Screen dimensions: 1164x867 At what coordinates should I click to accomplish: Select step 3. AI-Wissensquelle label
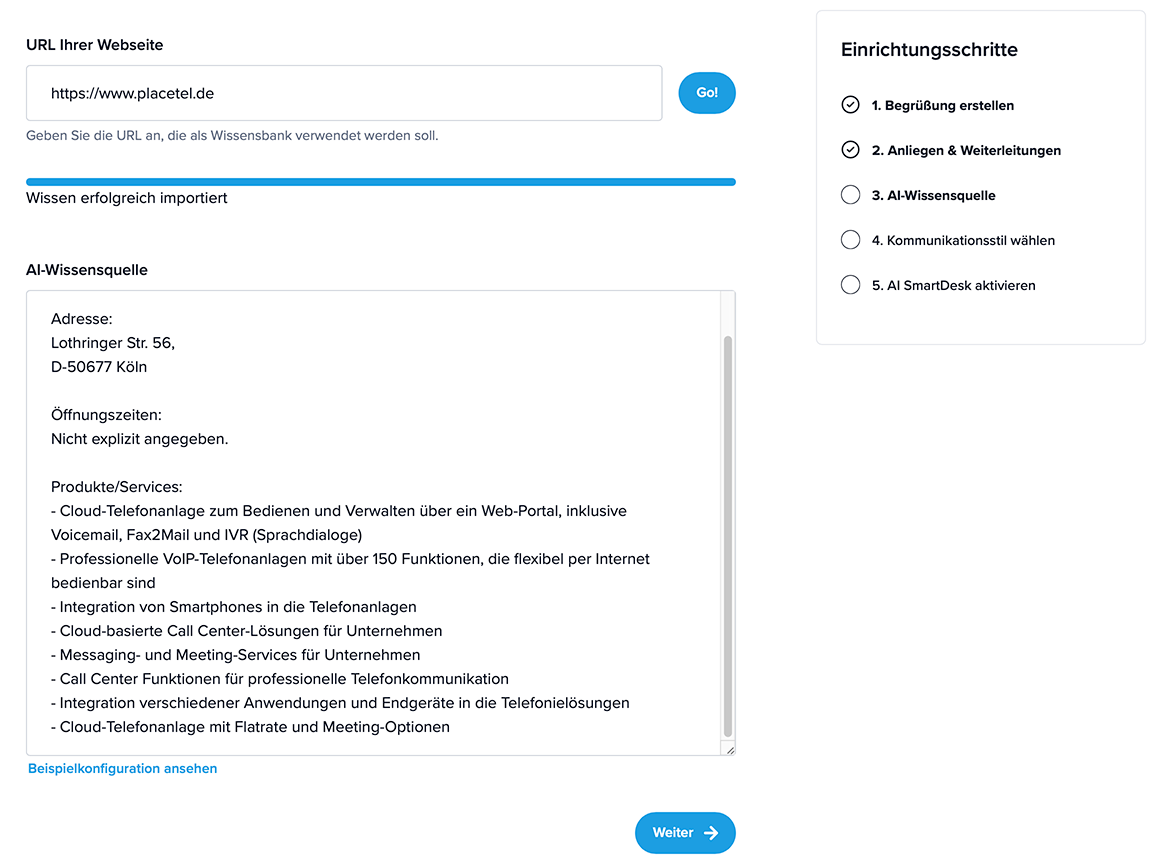click(x=933, y=195)
